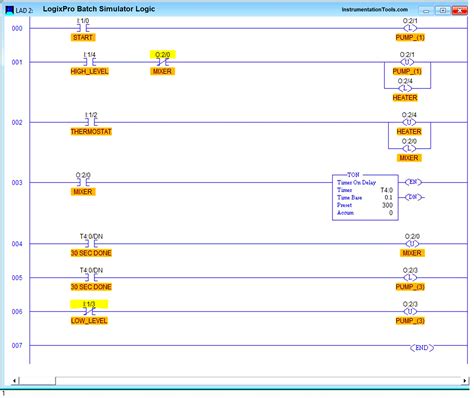Select rung number 000
Image resolution: width=474 pixels, height=398 pixels.
(x=17, y=29)
